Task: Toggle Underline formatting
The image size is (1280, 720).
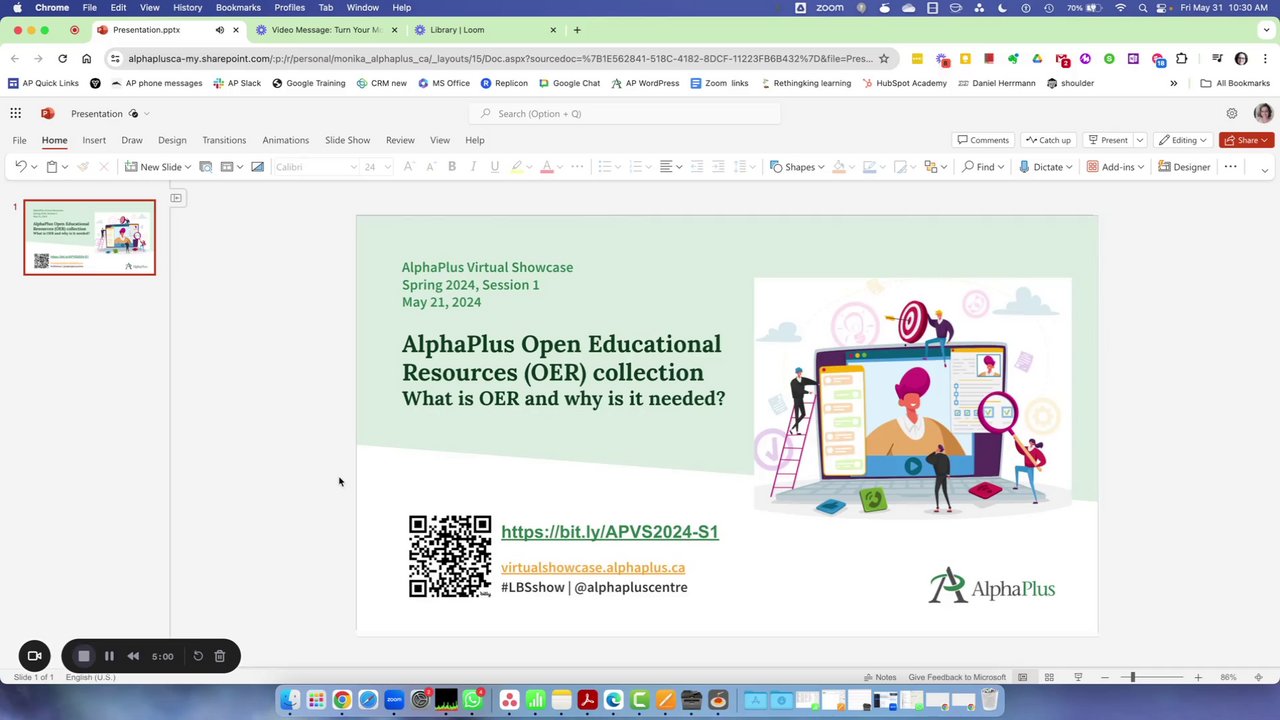Action: 494,167
